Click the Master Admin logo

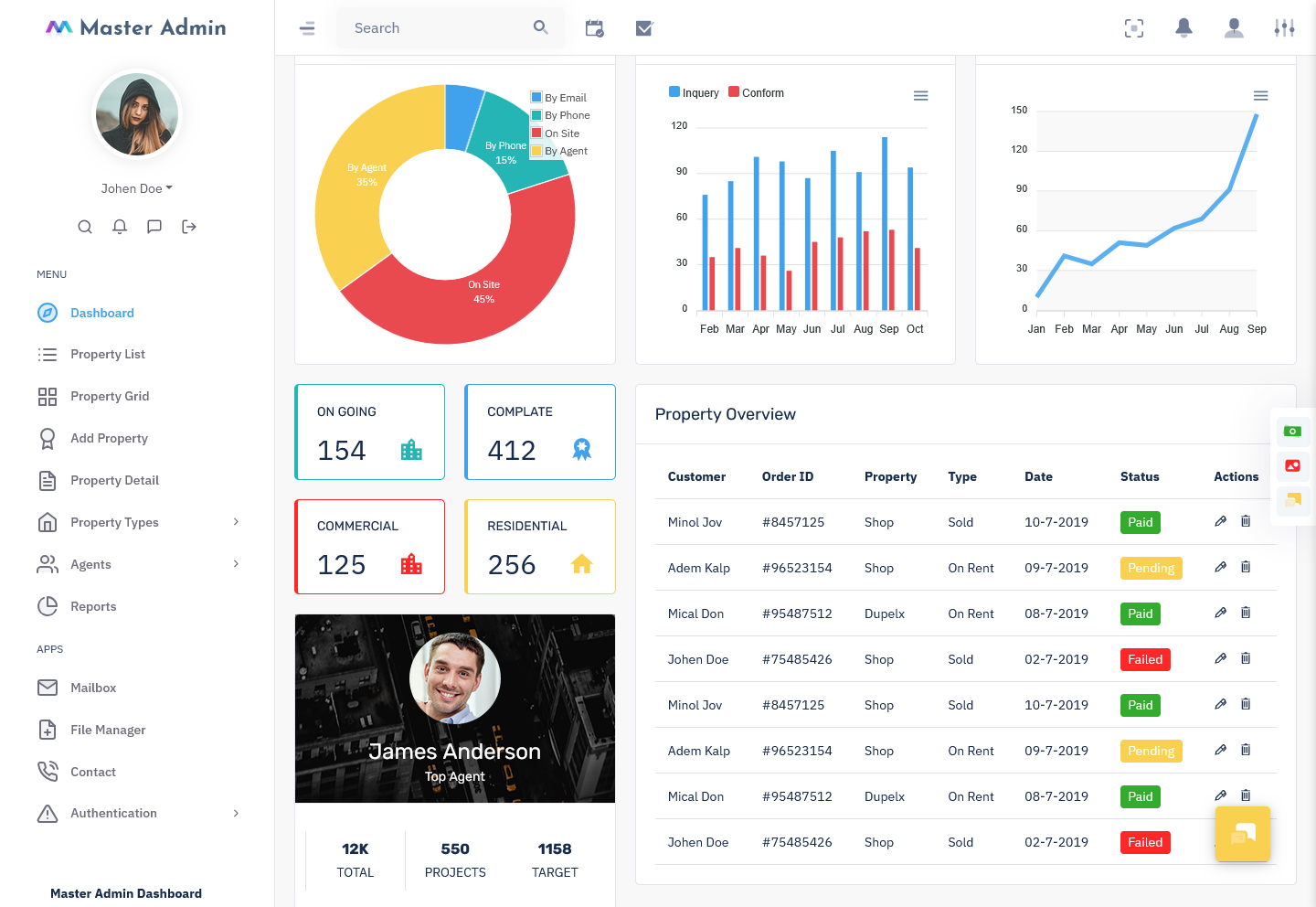(x=136, y=27)
